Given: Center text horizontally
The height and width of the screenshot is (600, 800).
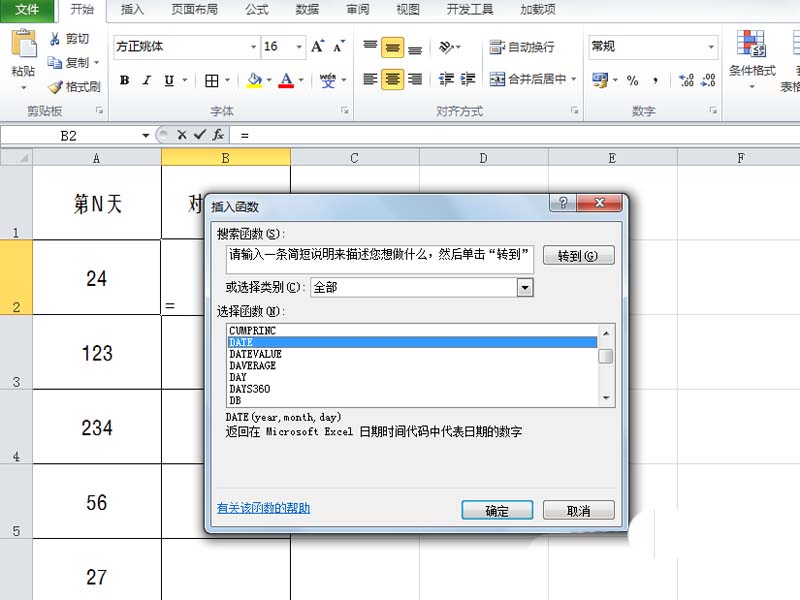Looking at the screenshot, I should (392, 79).
